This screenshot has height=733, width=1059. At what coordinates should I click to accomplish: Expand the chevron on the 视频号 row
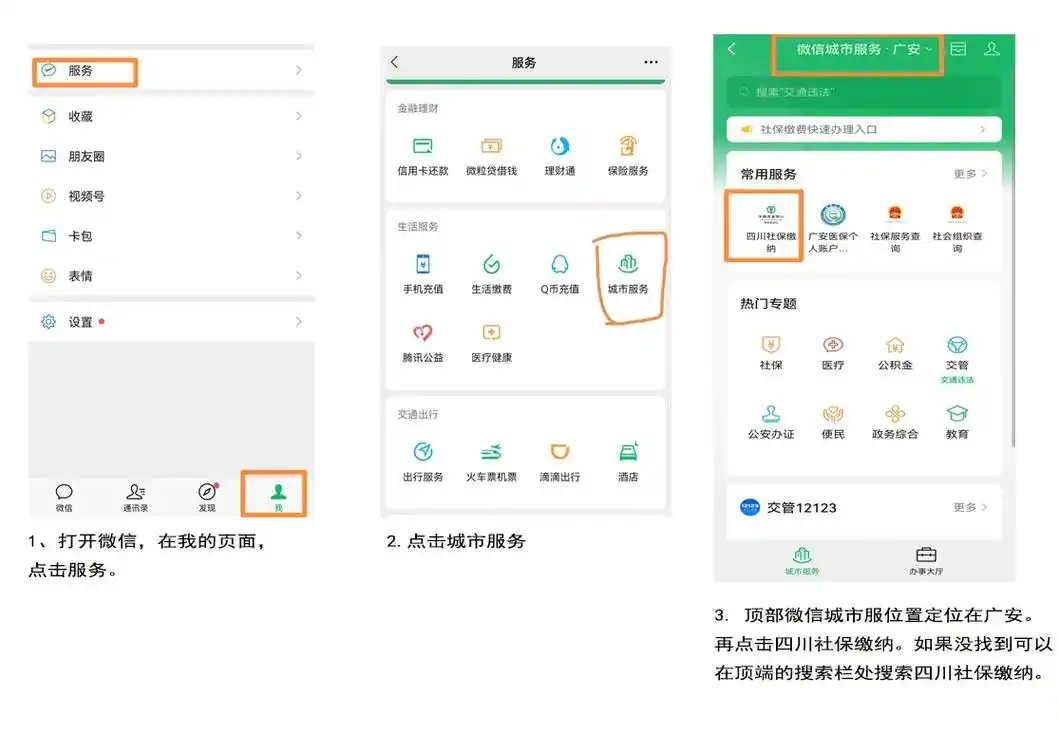[x=299, y=196]
